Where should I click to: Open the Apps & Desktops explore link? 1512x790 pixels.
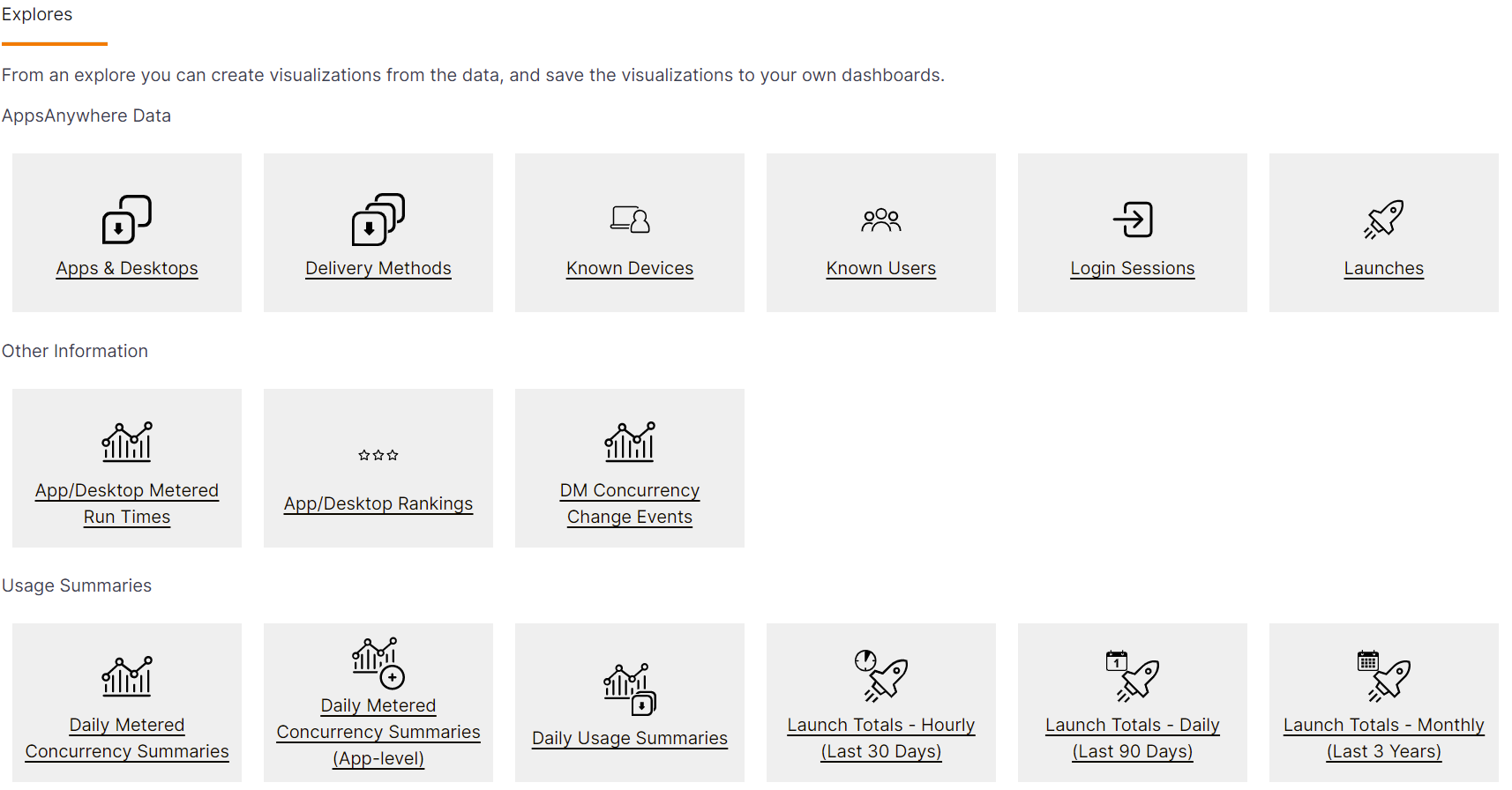[x=127, y=268]
